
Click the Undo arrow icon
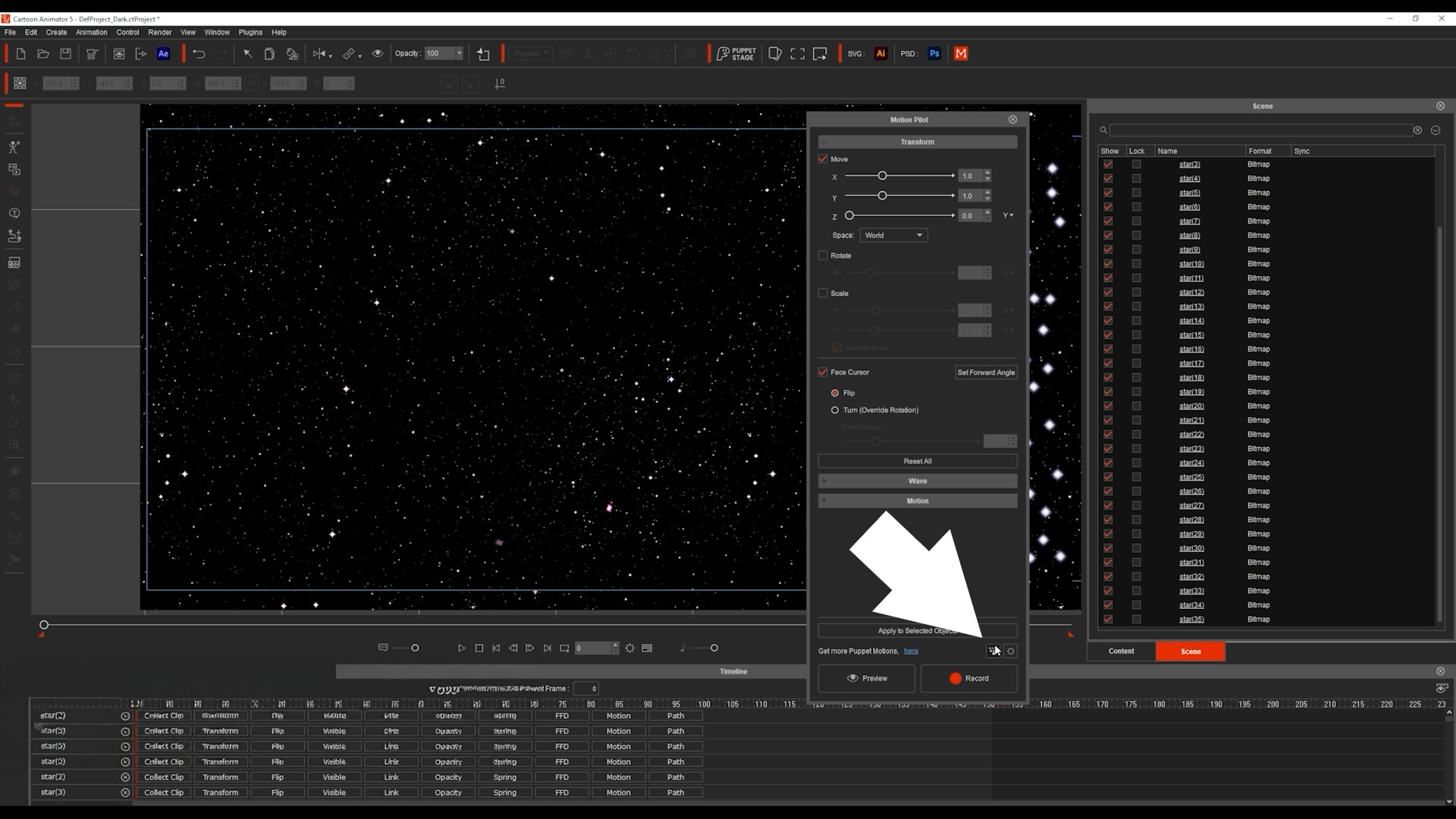click(199, 54)
